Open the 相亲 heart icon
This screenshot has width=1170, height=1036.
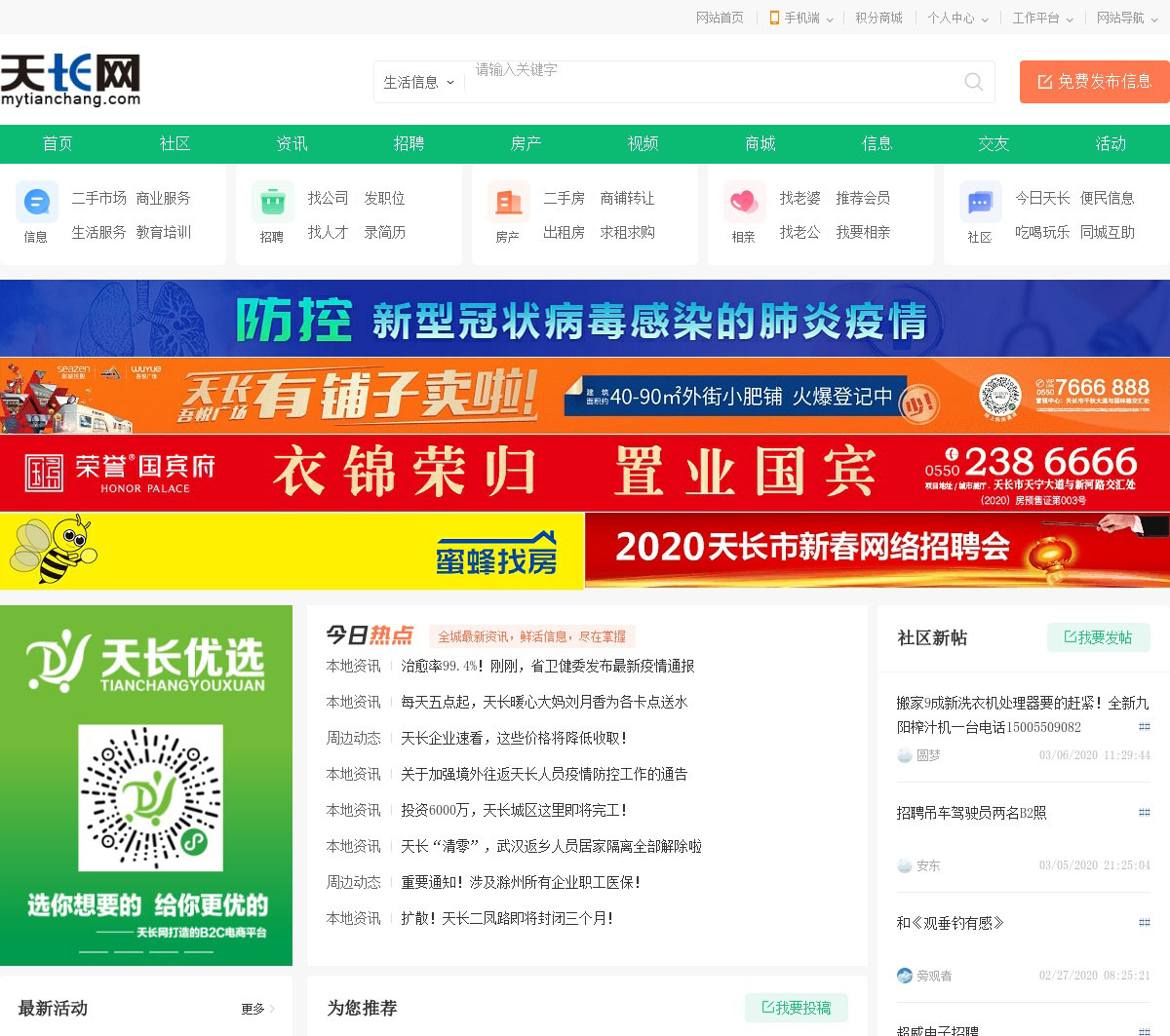point(744,202)
